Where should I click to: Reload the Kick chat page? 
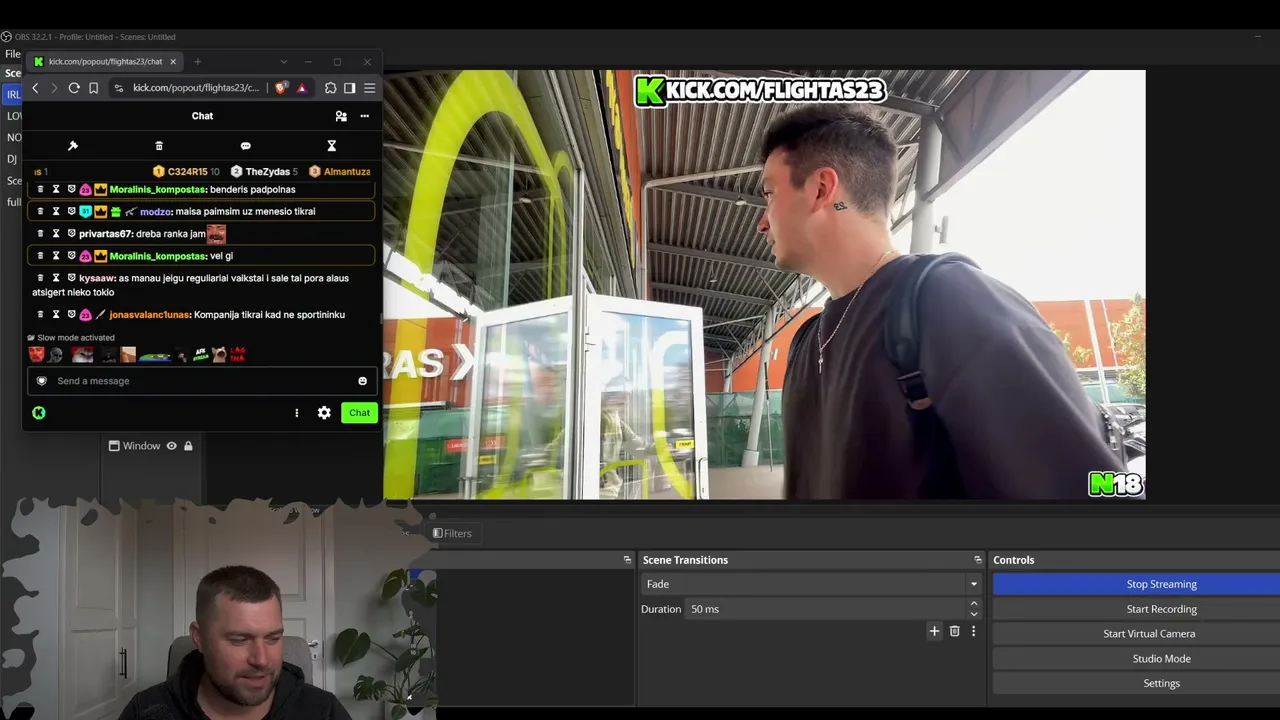pos(74,88)
